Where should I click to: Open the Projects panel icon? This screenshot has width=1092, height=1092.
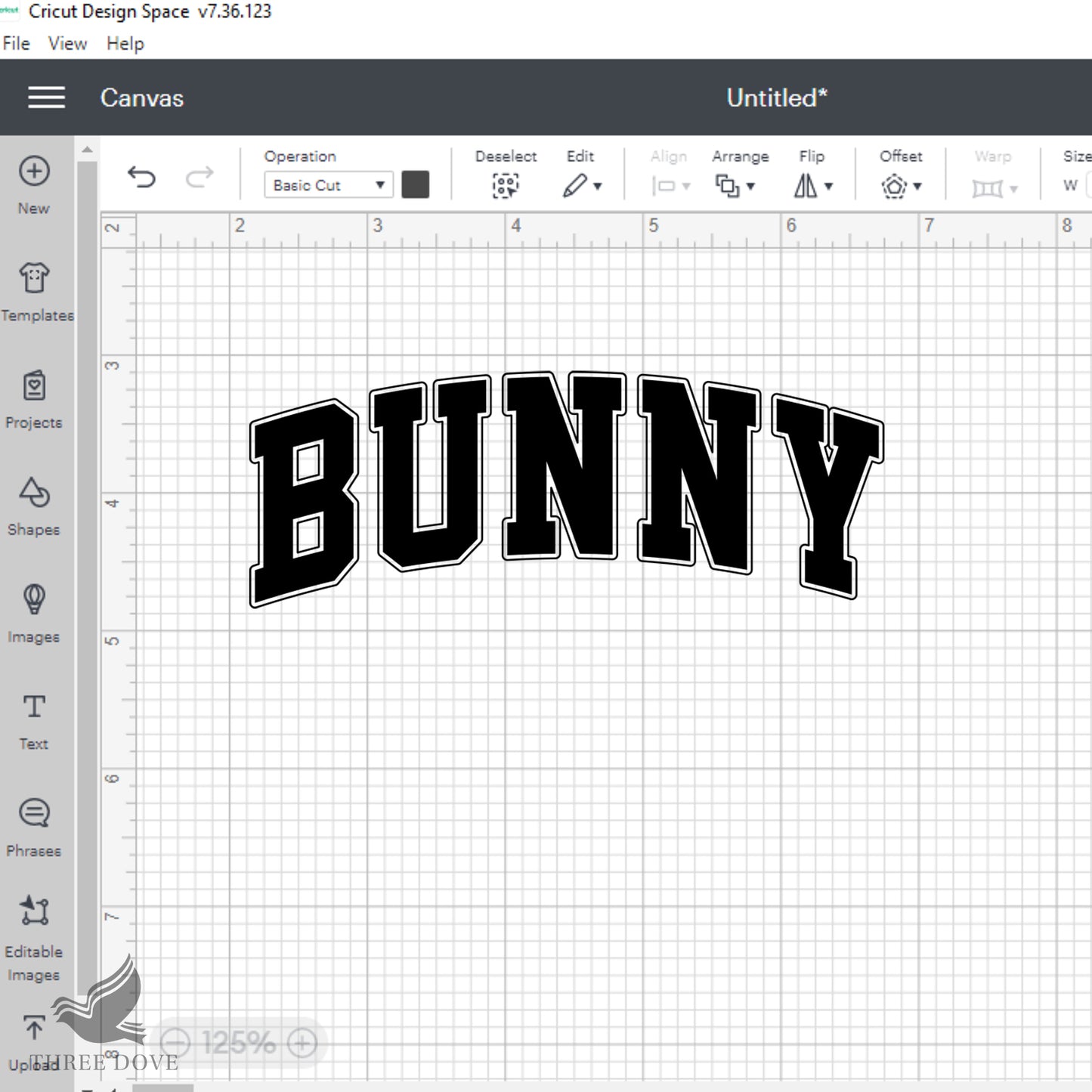34,385
